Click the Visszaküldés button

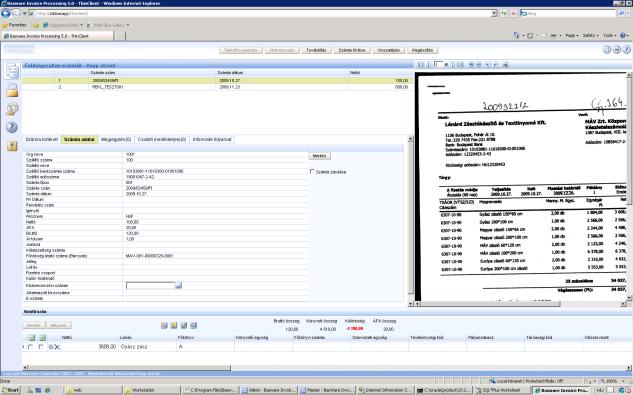click(388, 50)
